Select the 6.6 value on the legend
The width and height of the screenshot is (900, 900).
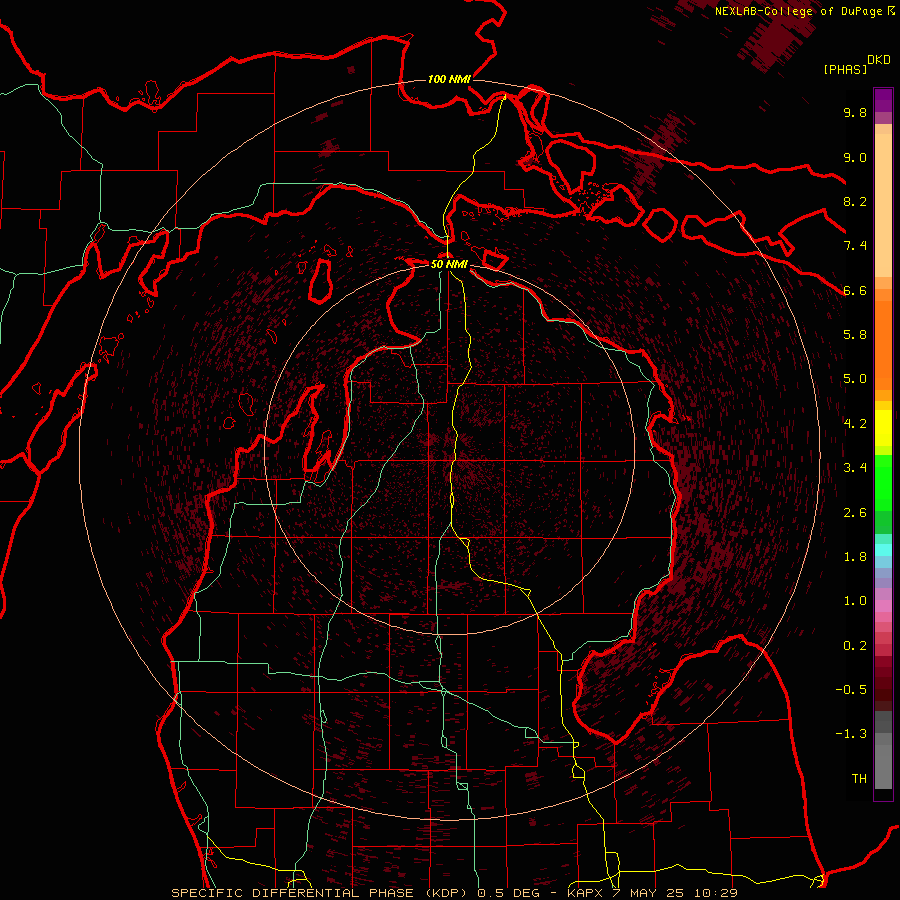click(x=855, y=290)
